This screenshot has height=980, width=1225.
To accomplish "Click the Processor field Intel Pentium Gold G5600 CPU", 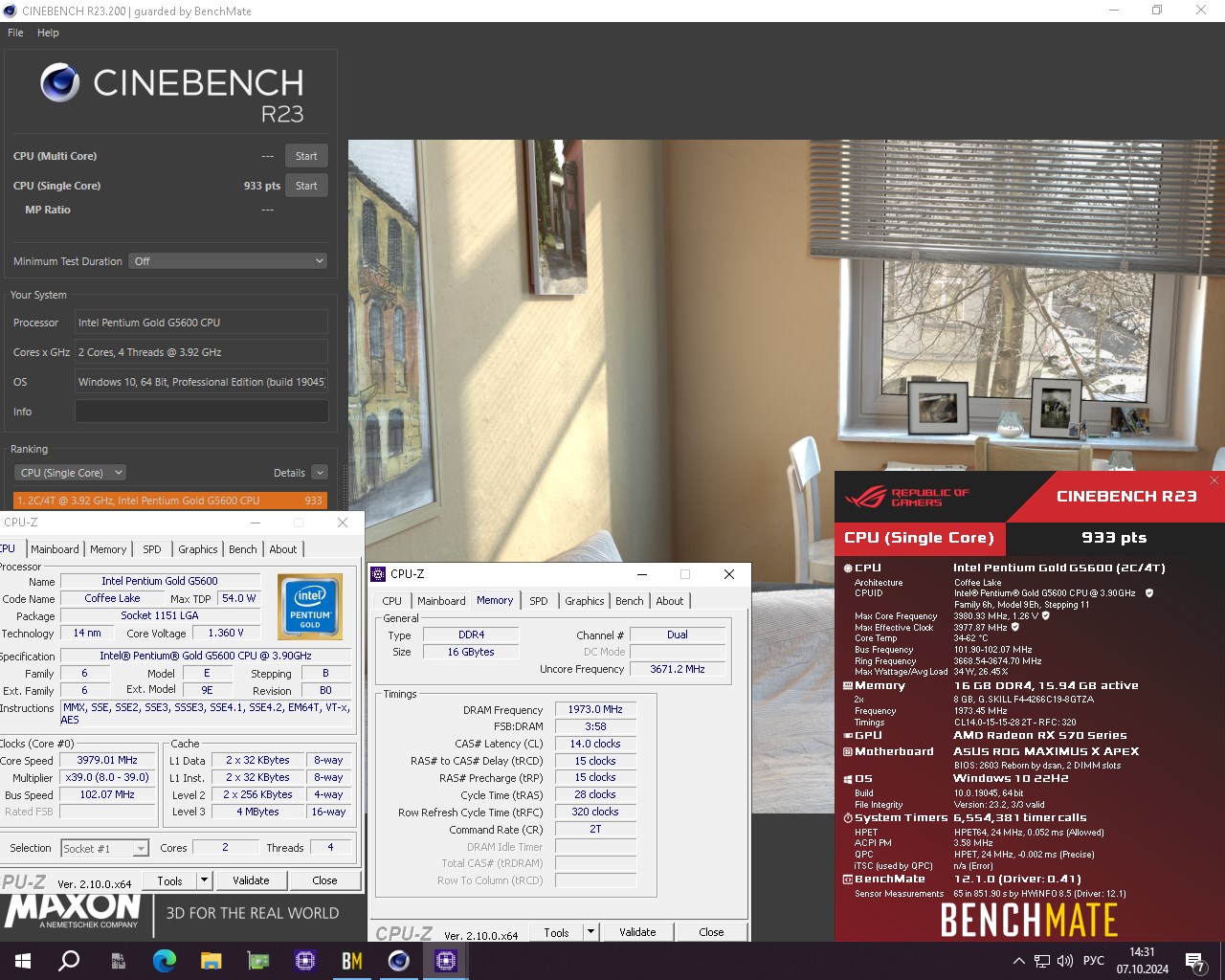I will (x=201, y=323).
